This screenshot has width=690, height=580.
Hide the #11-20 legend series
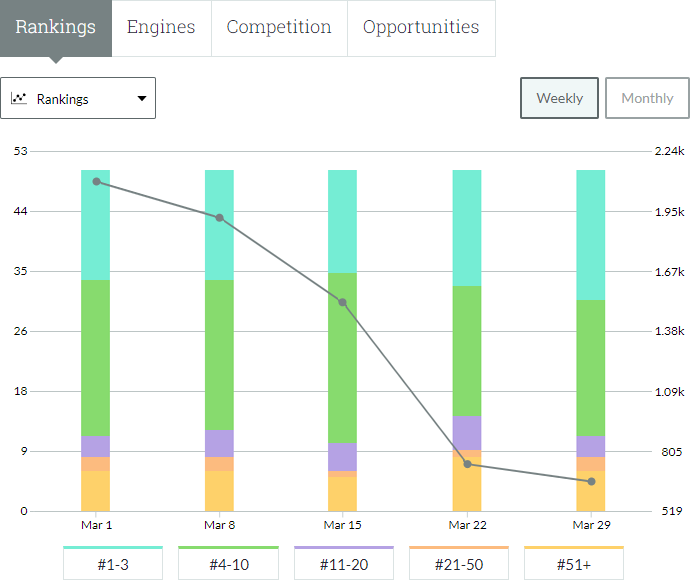click(x=344, y=564)
